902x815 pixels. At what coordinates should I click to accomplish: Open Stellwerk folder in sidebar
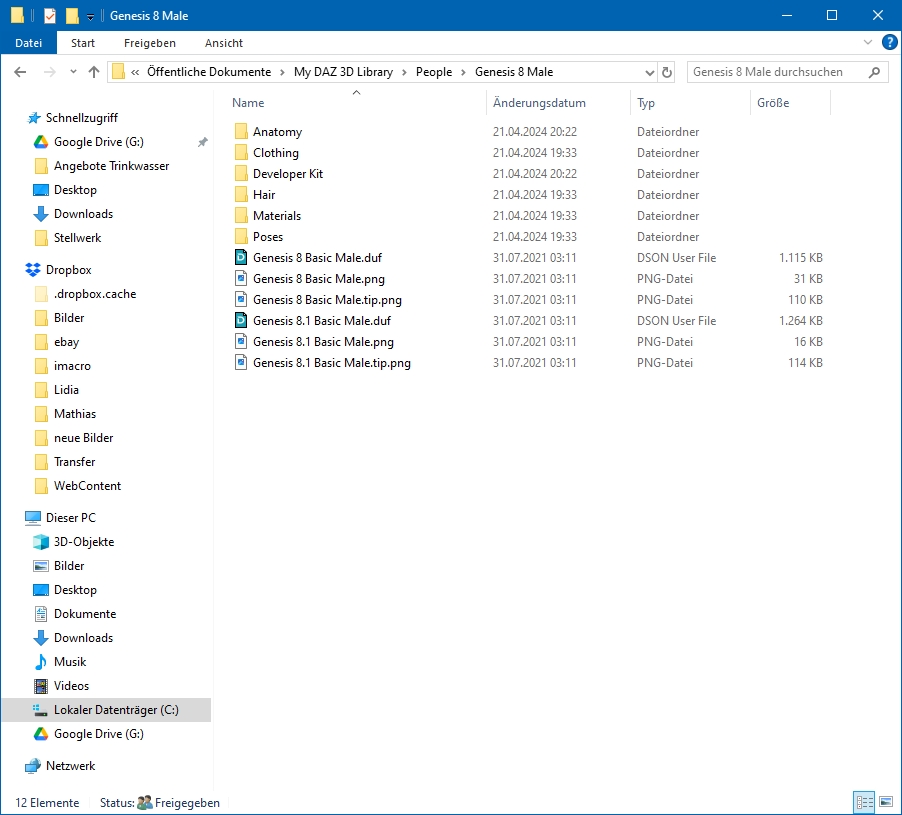pyautogui.click(x=77, y=238)
